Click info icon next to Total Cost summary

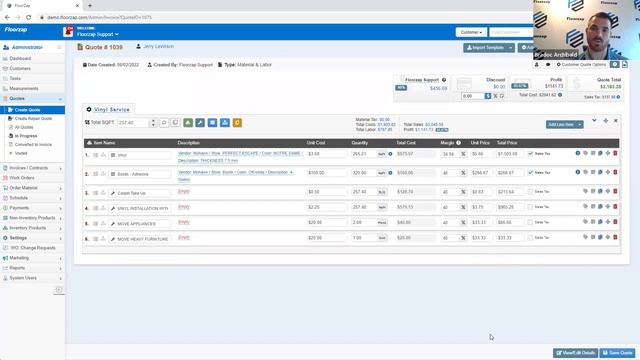(560, 95)
